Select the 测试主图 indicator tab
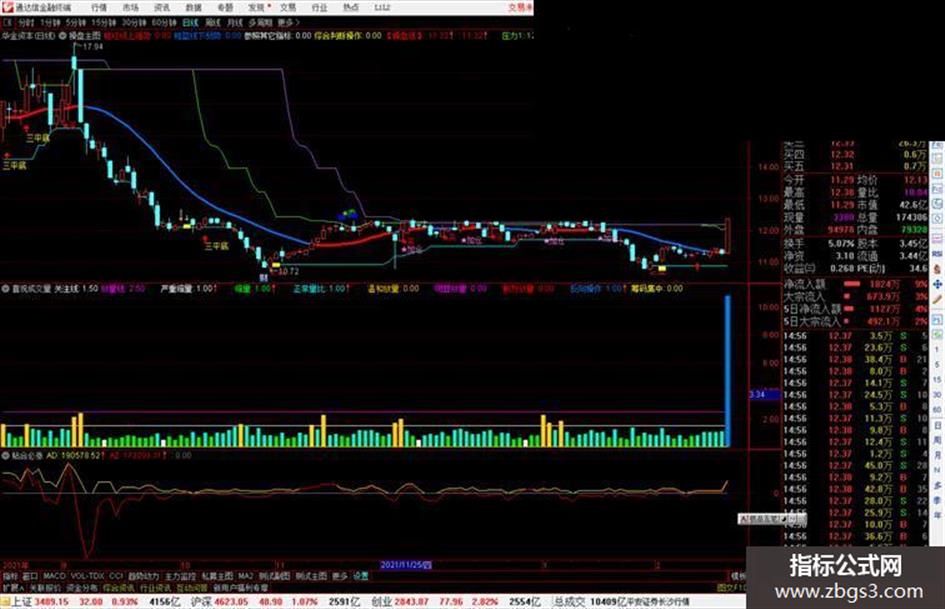945x609 pixels. coord(311,576)
